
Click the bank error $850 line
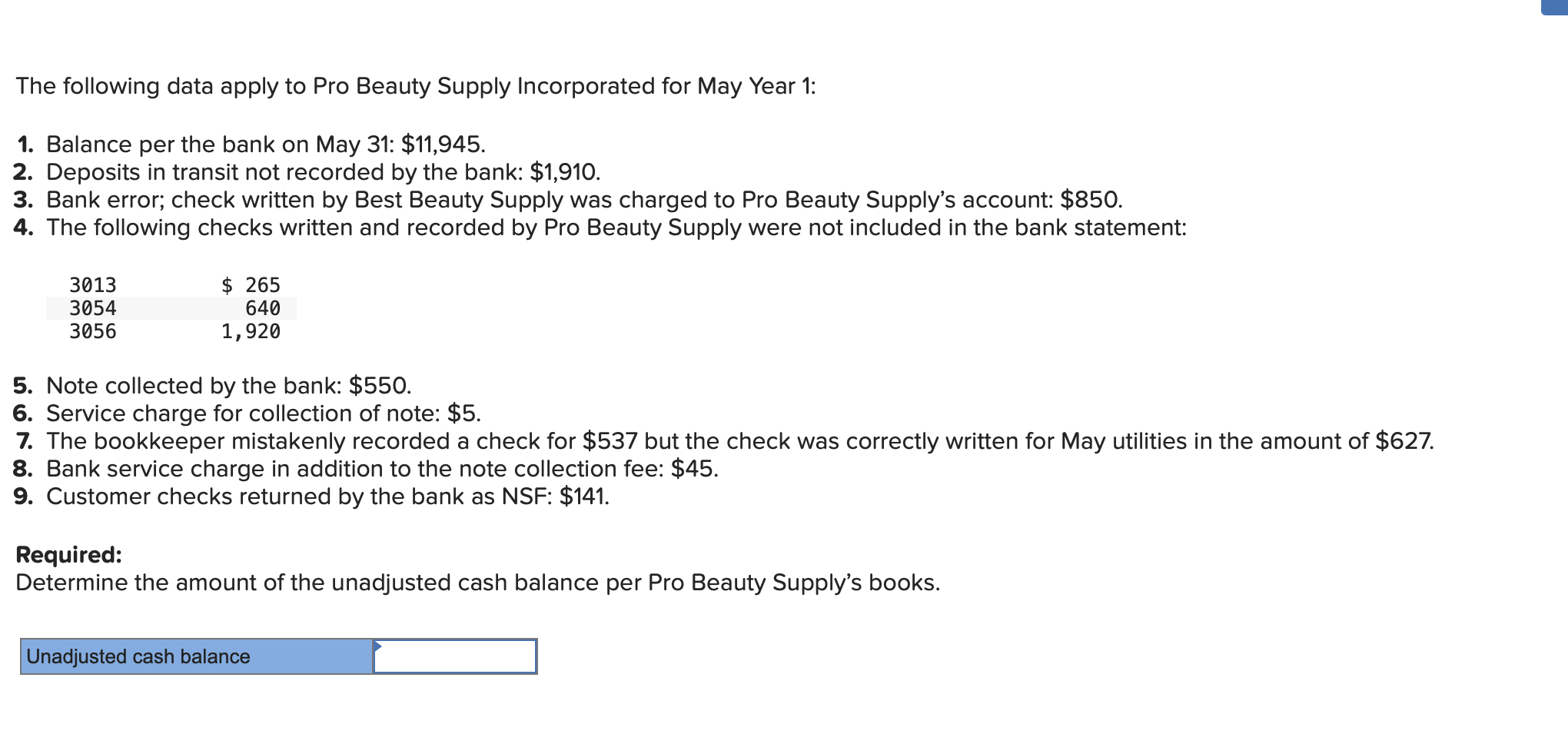pos(568,200)
